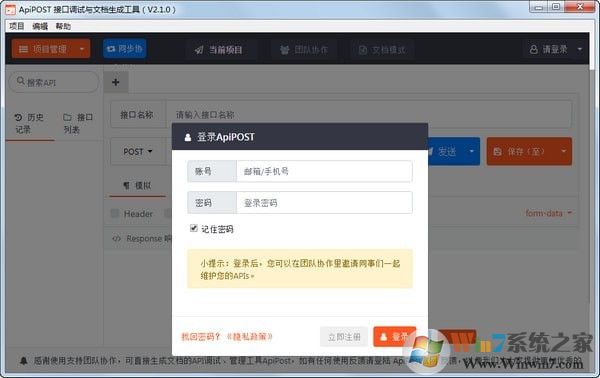Open the 隐私政策 link

(x=249, y=336)
